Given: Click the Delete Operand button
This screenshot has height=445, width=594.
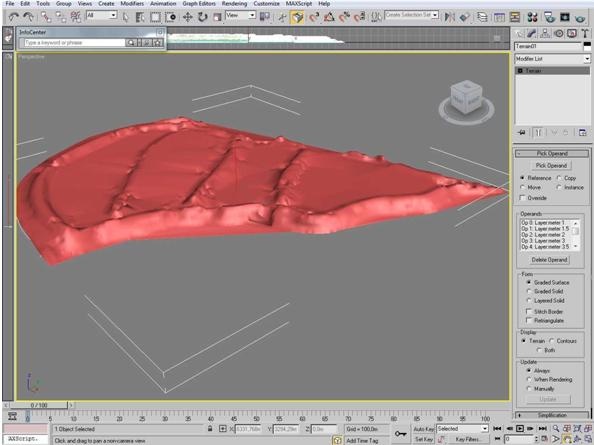Looking at the screenshot, I should click(549, 260).
